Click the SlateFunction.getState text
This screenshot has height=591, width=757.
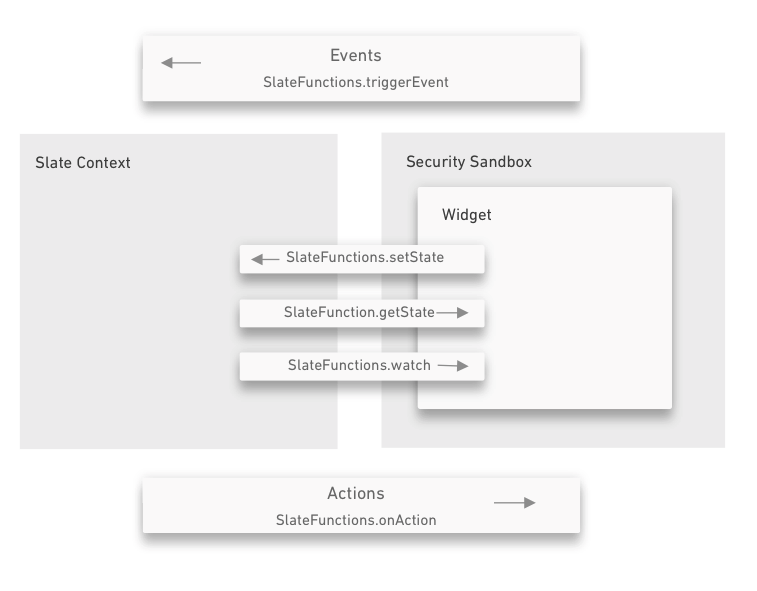(x=359, y=312)
